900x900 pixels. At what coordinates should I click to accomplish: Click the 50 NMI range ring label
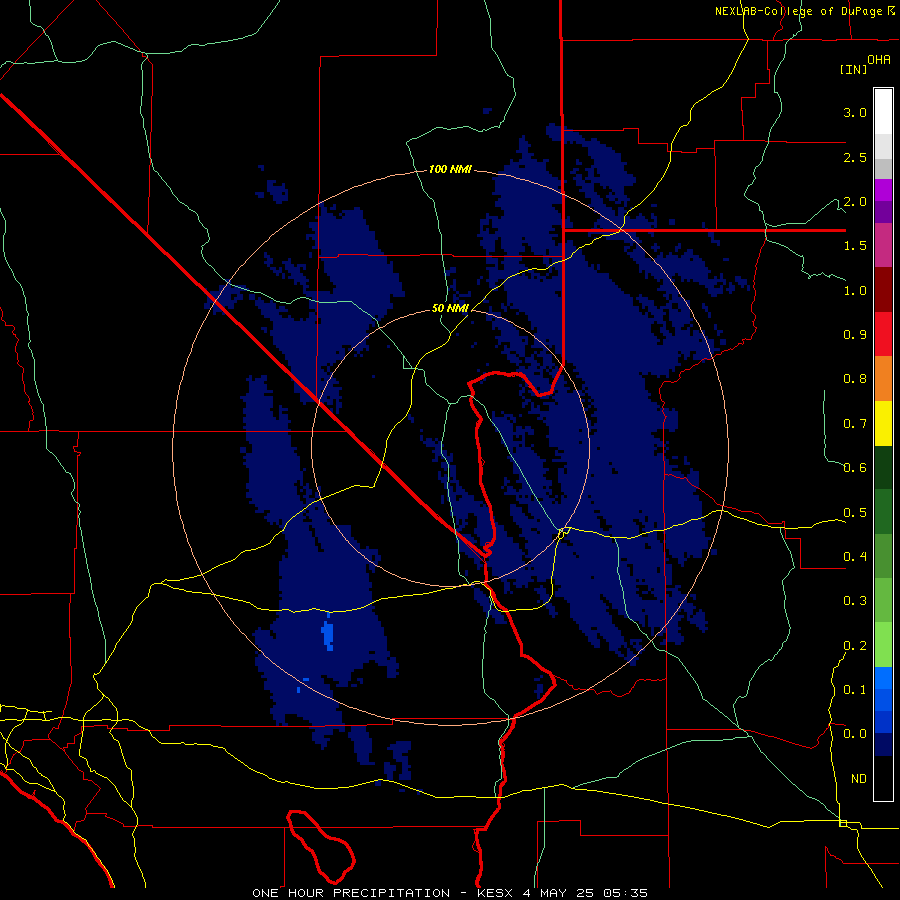(x=451, y=308)
